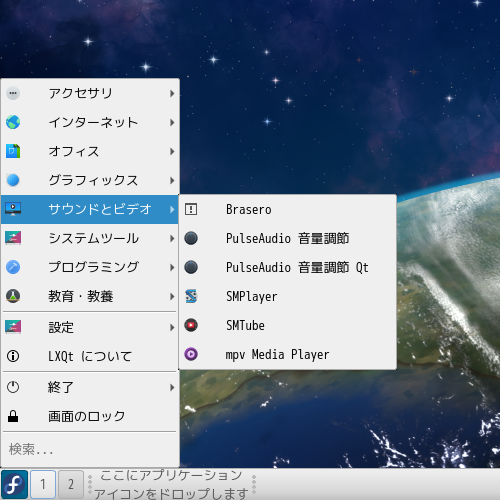Launch mpv Media Player entry

(288, 354)
